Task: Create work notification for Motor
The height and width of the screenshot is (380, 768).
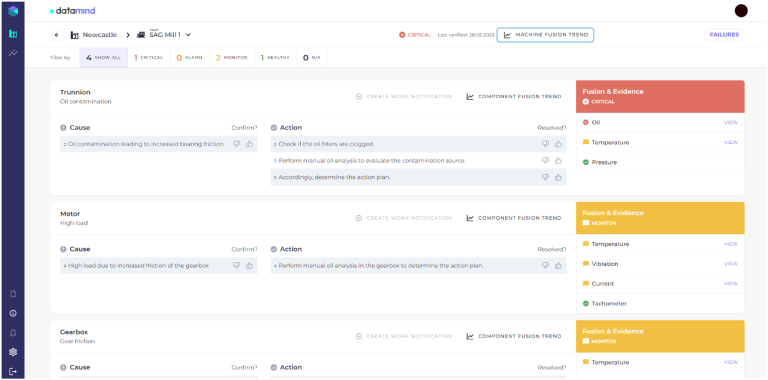Action: tap(404, 218)
